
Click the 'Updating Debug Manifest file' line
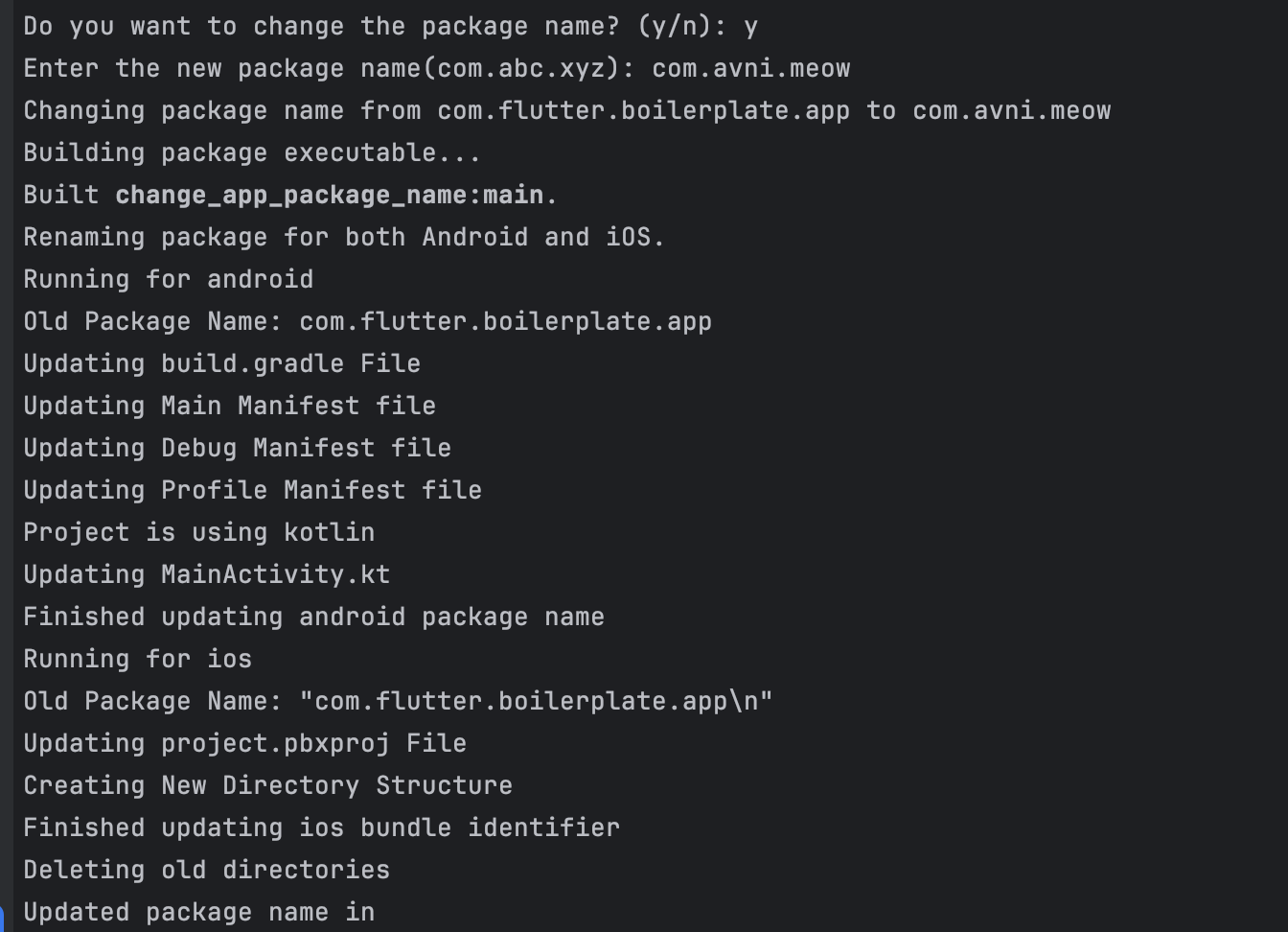point(238,448)
